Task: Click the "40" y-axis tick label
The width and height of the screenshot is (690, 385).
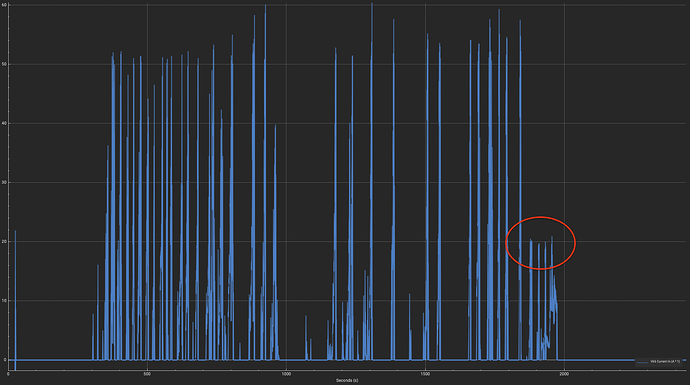Action: click(4, 124)
